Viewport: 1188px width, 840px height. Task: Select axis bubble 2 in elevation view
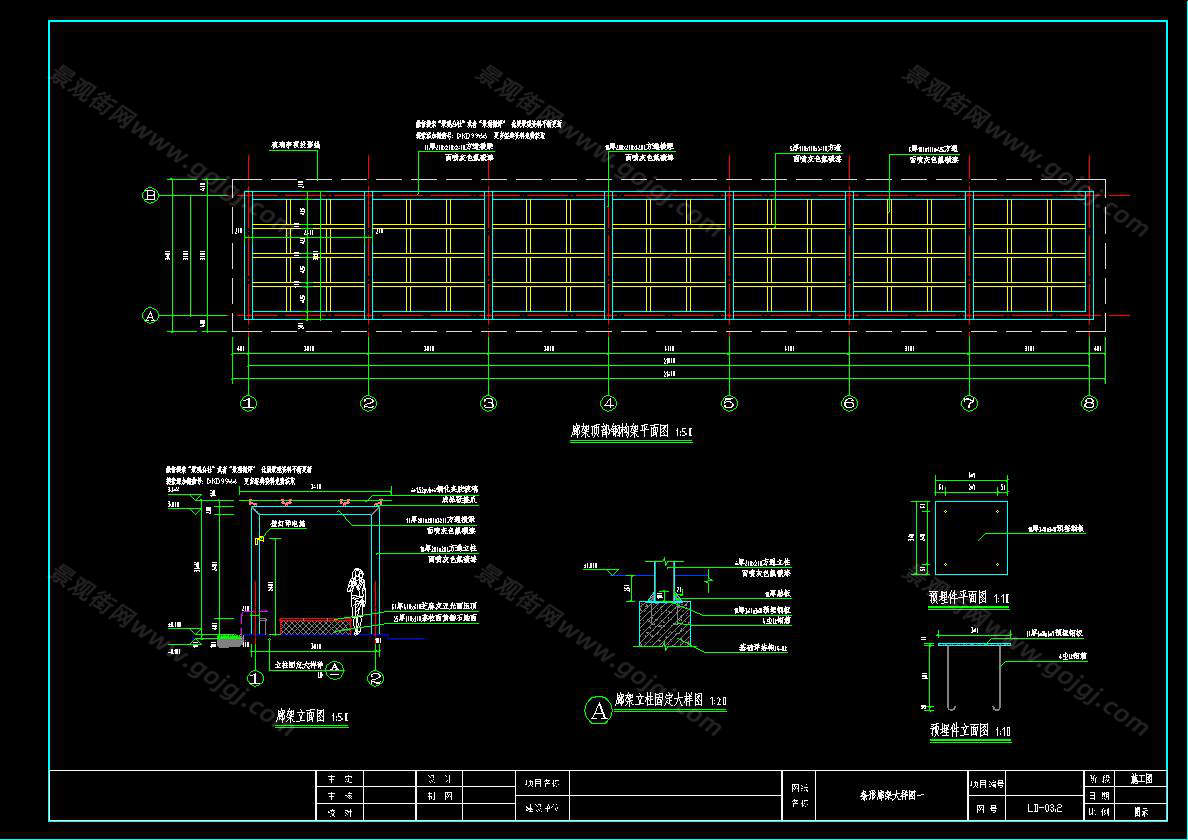[376, 679]
